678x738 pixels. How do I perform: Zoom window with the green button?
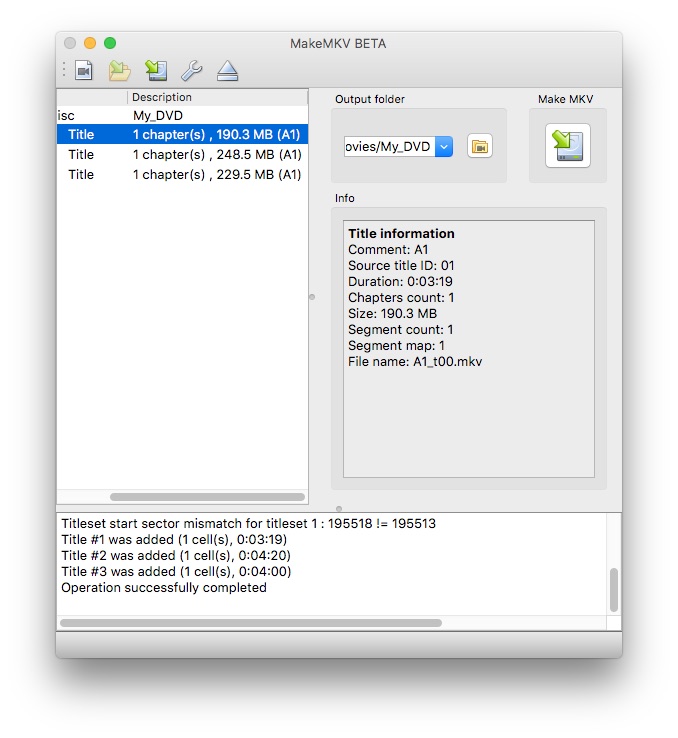pyautogui.click(x=110, y=43)
